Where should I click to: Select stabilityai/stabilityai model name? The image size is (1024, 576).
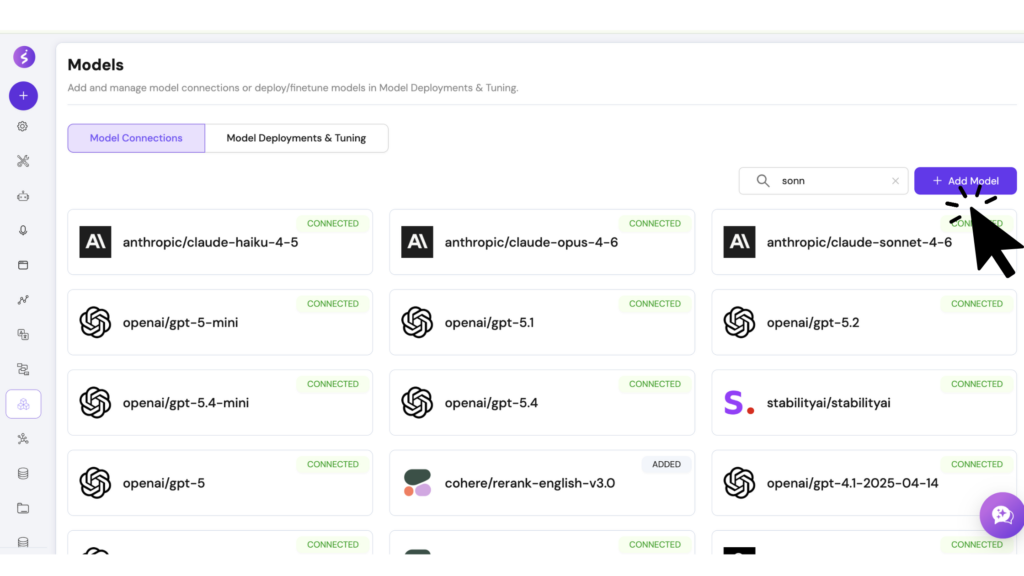pyautogui.click(x=829, y=403)
